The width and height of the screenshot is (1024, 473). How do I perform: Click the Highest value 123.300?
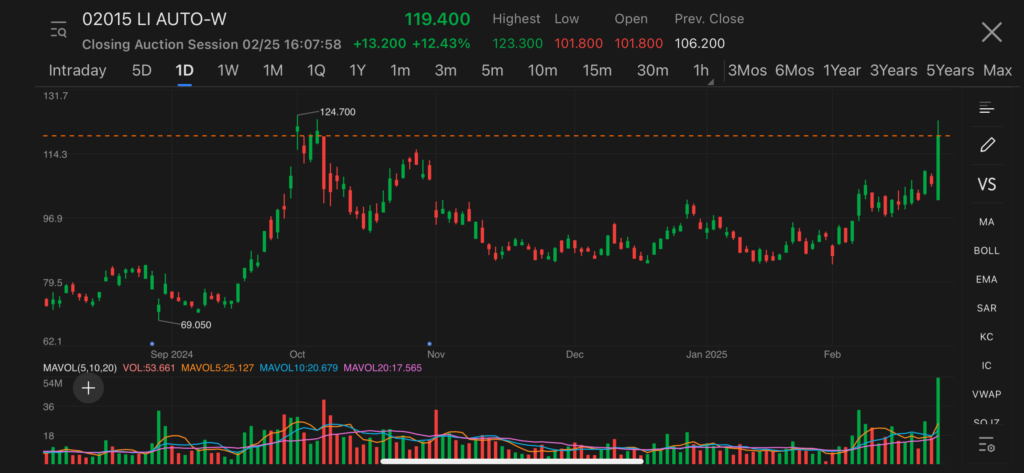517,44
